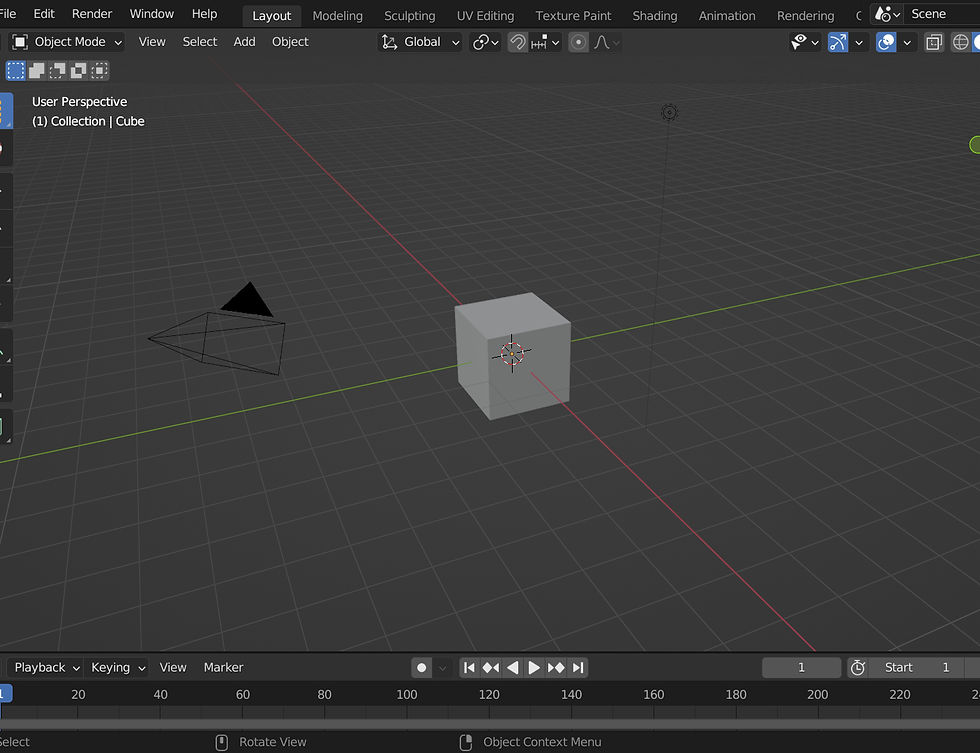Viewport: 980px width, 753px height.
Task: Open visibility and selectability dropdown arrow
Action: coord(814,42)
